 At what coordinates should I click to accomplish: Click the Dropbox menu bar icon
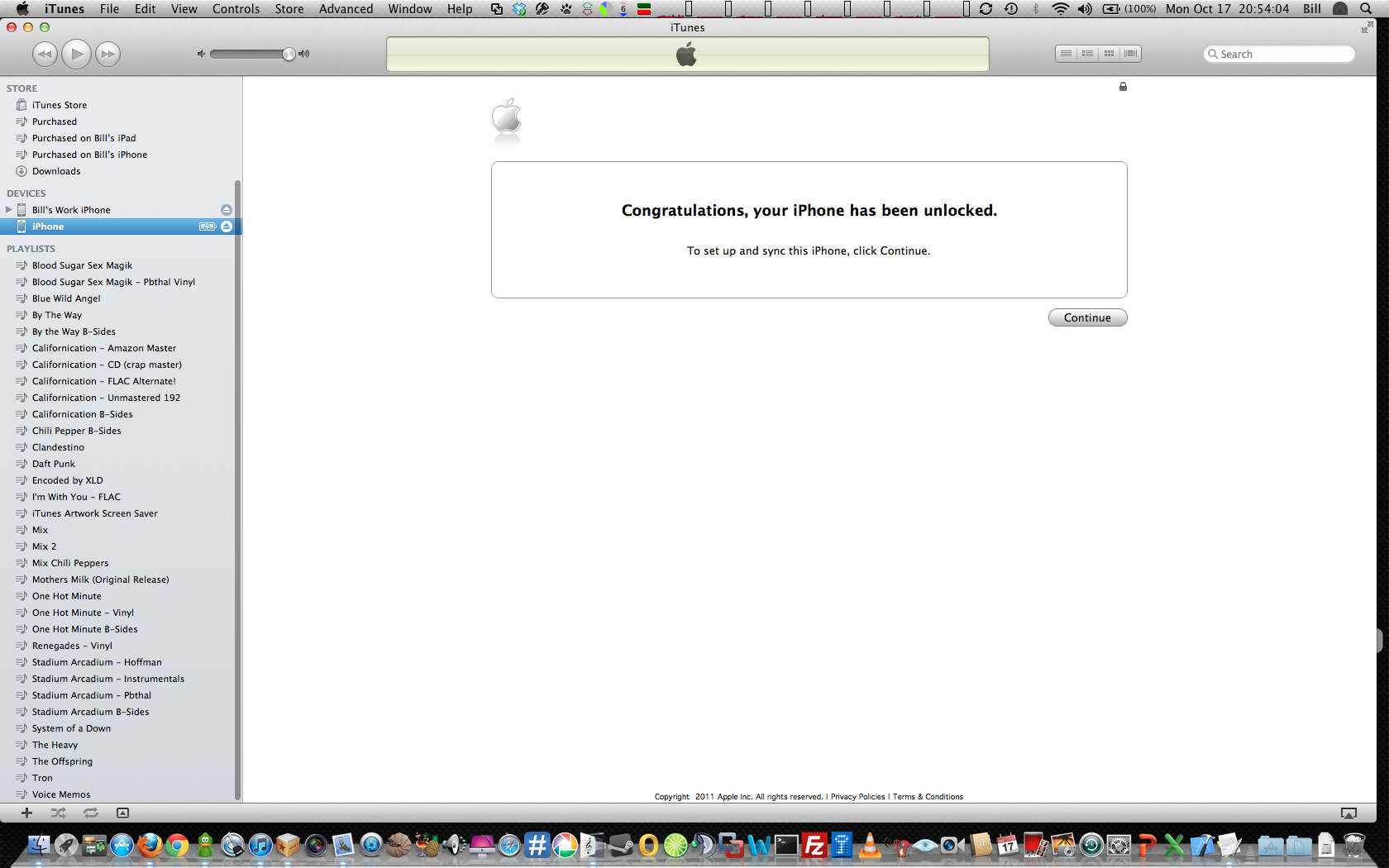click(519, 9)
